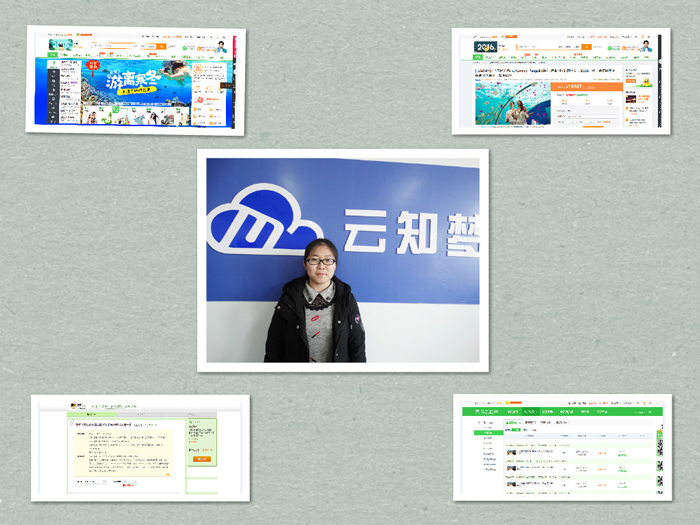This screenshot has width=700, height=525.
Task: Click the 游离寒冬 banner in top-left screenshot
Action: 136,82
